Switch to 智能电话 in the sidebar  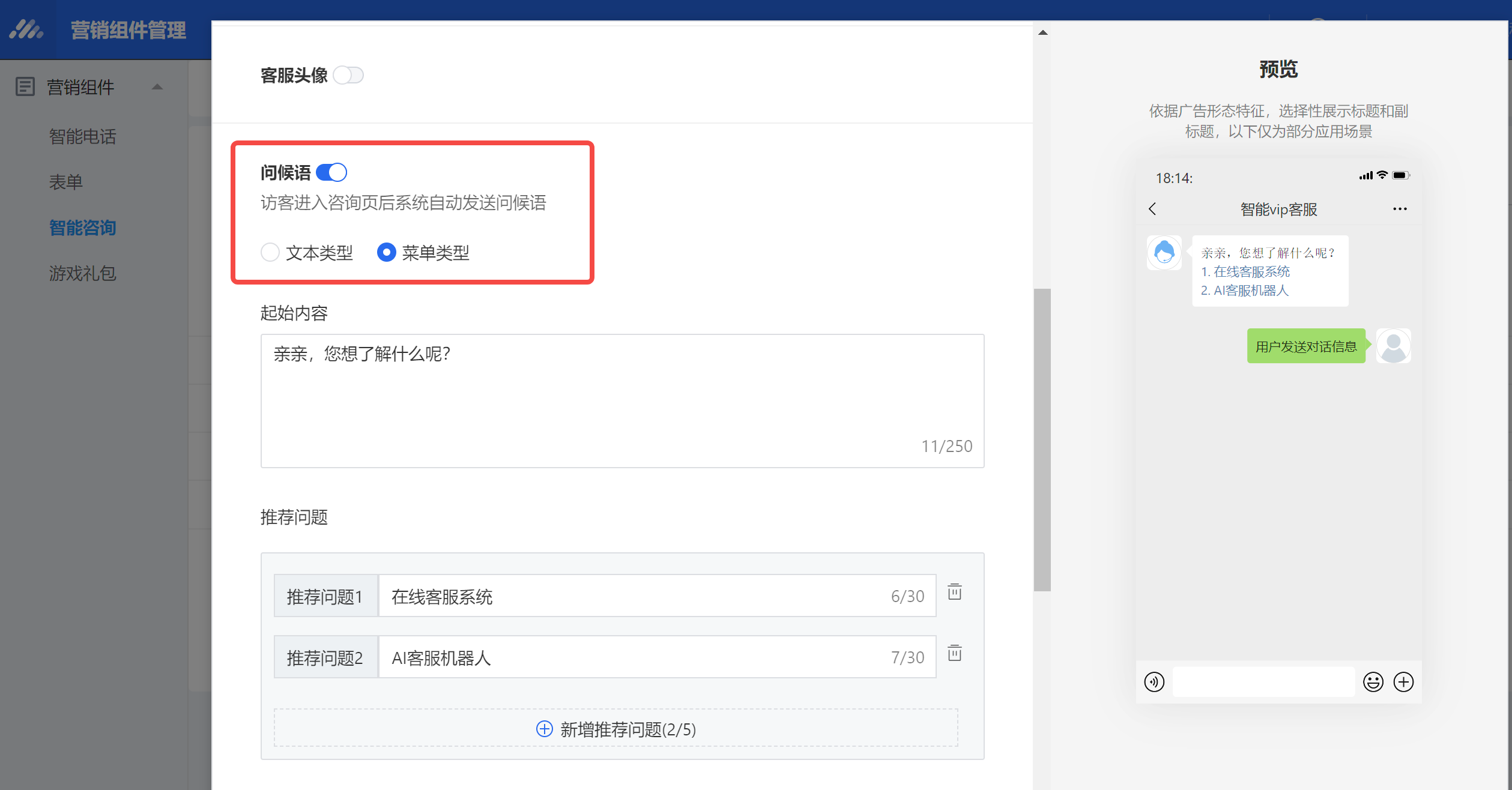82,137
